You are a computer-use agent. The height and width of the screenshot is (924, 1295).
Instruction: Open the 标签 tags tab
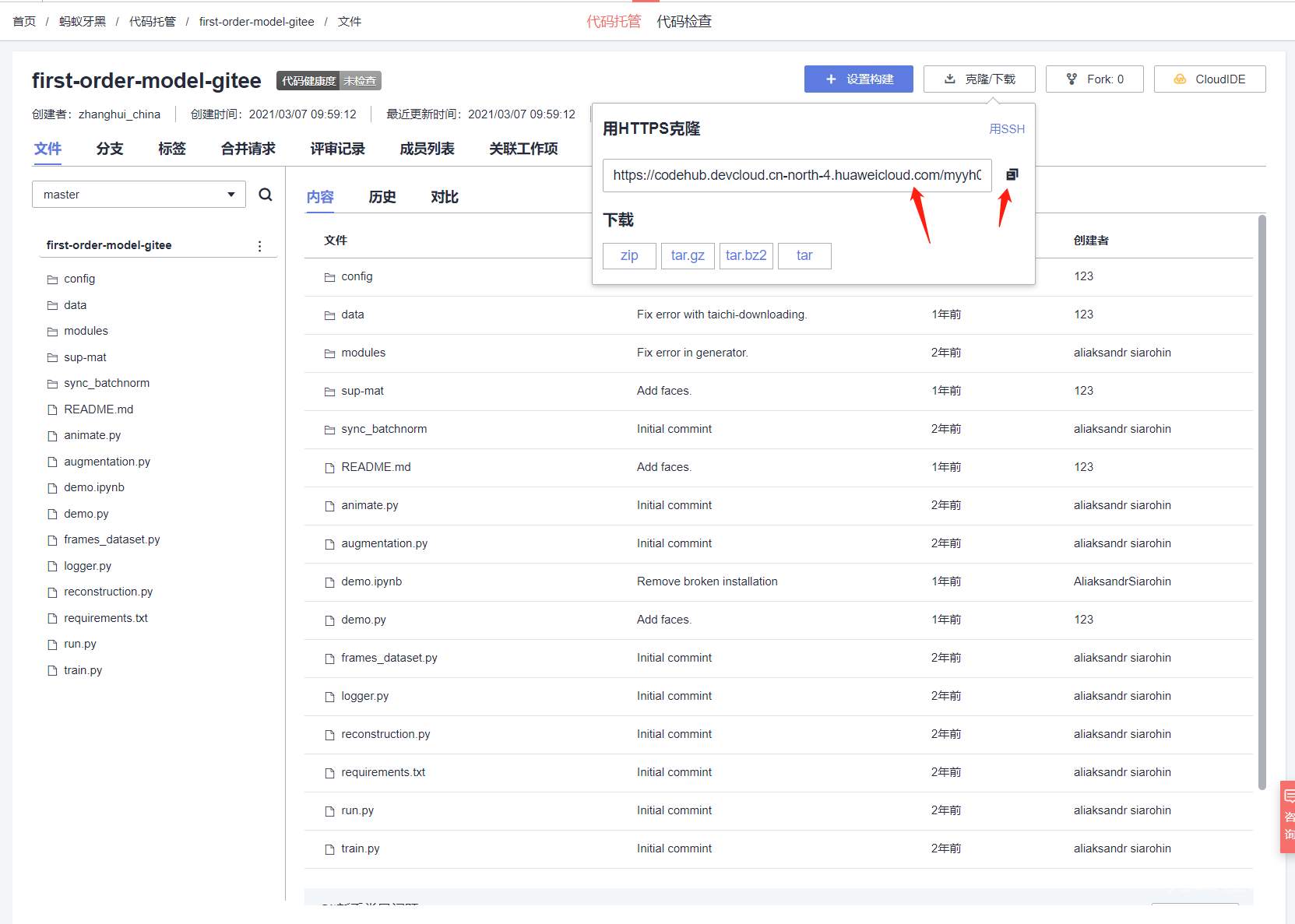172,149
